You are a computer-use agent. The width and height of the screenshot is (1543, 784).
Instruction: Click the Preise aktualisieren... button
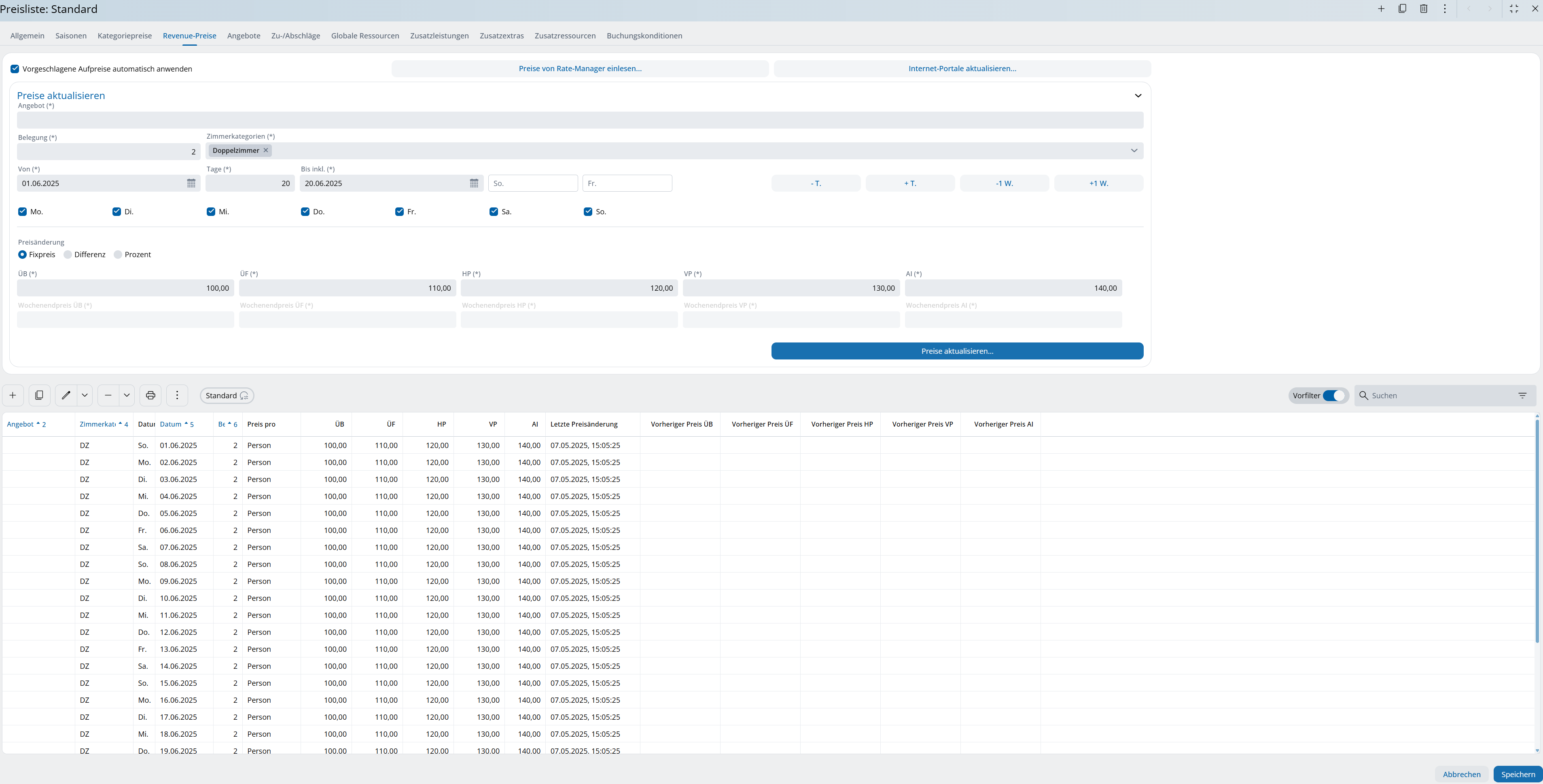pyautogui.click(x=957, y=351)
